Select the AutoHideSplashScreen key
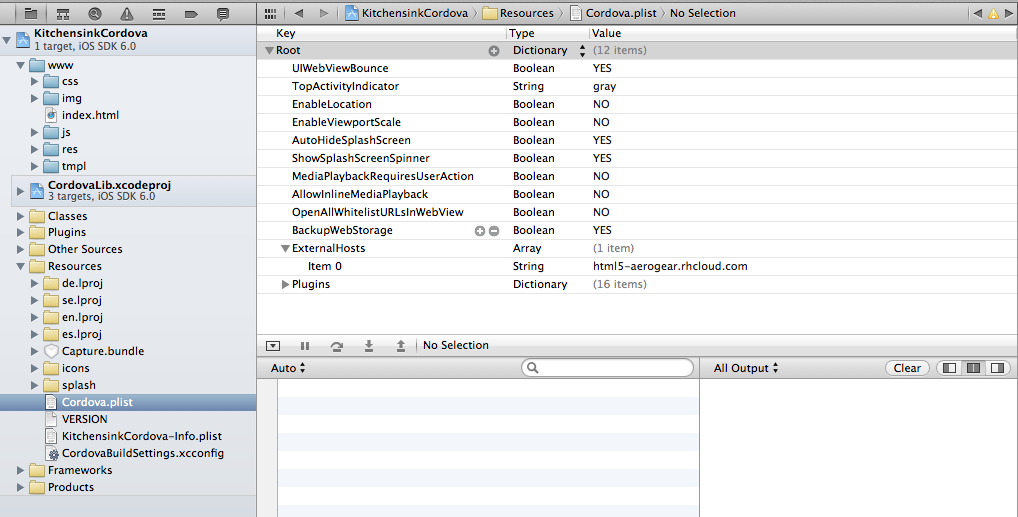The image size is (1018, 517). pyautogui.click(x=351, y=140)
